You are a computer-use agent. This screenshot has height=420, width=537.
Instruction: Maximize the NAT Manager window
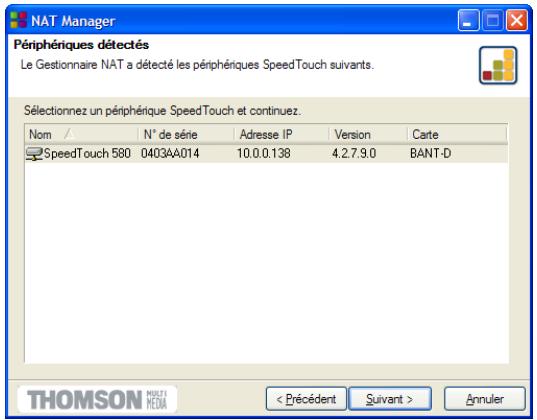tap(492, 21)
